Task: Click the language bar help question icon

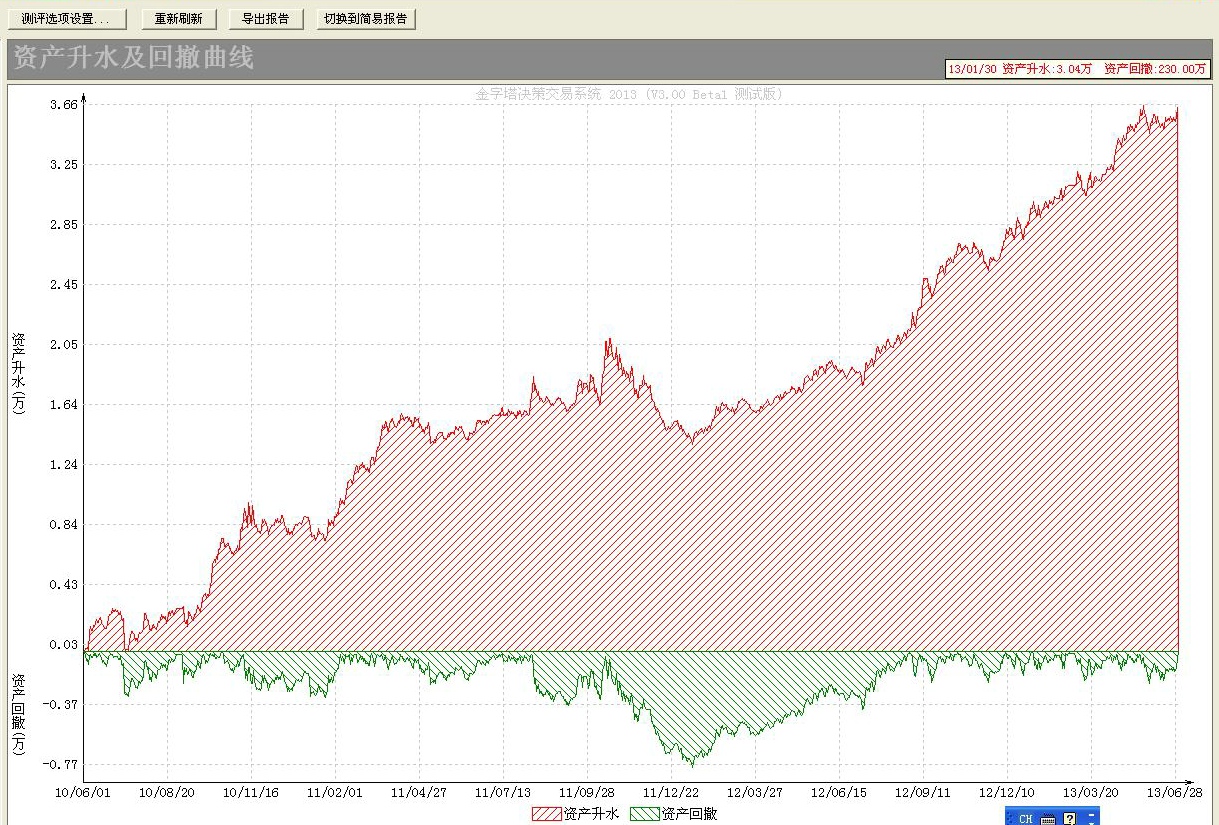Action: click(x=1069, y=819)
